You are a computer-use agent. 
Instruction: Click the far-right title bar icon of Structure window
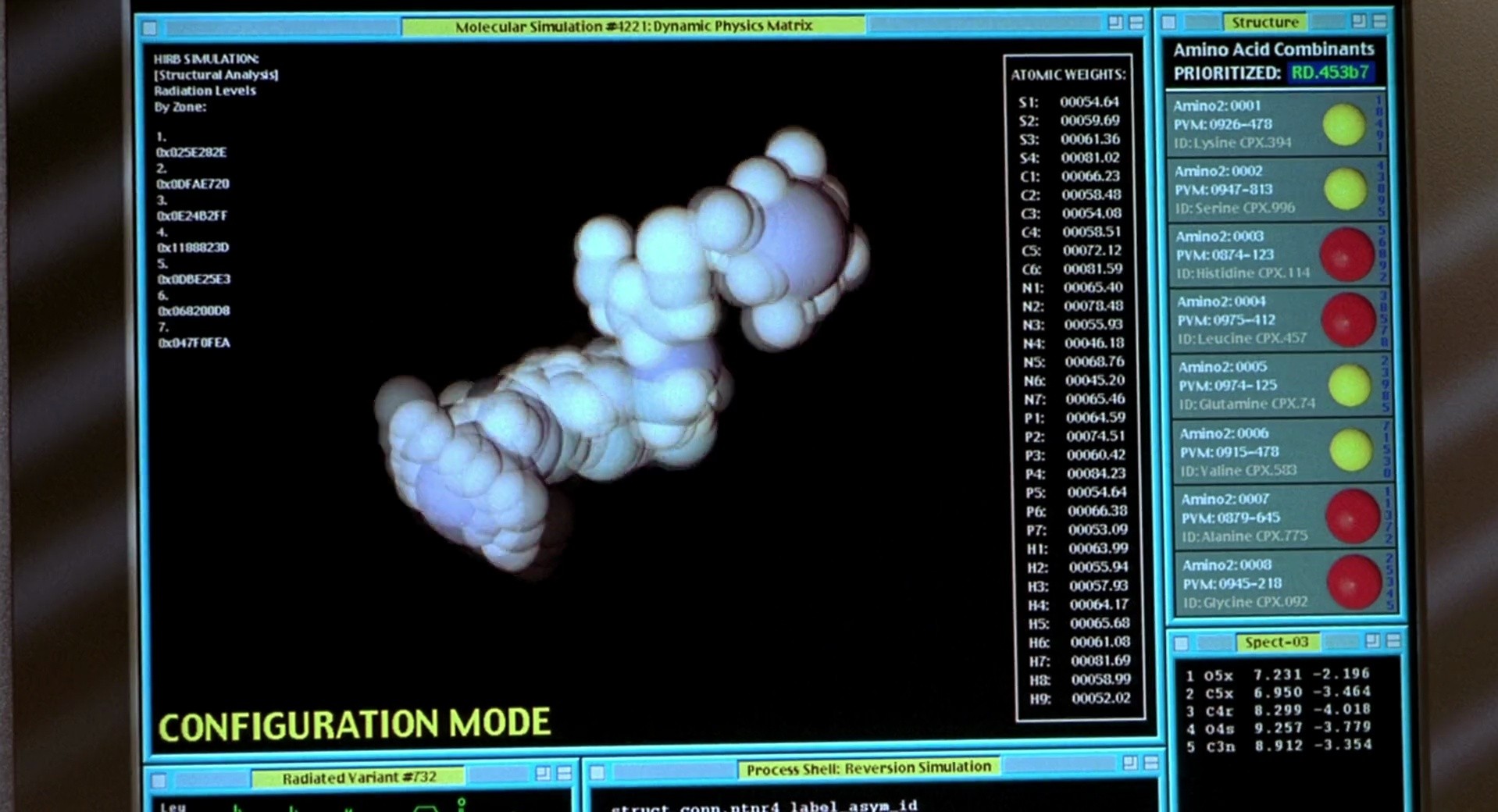[x=1380, y=21]
